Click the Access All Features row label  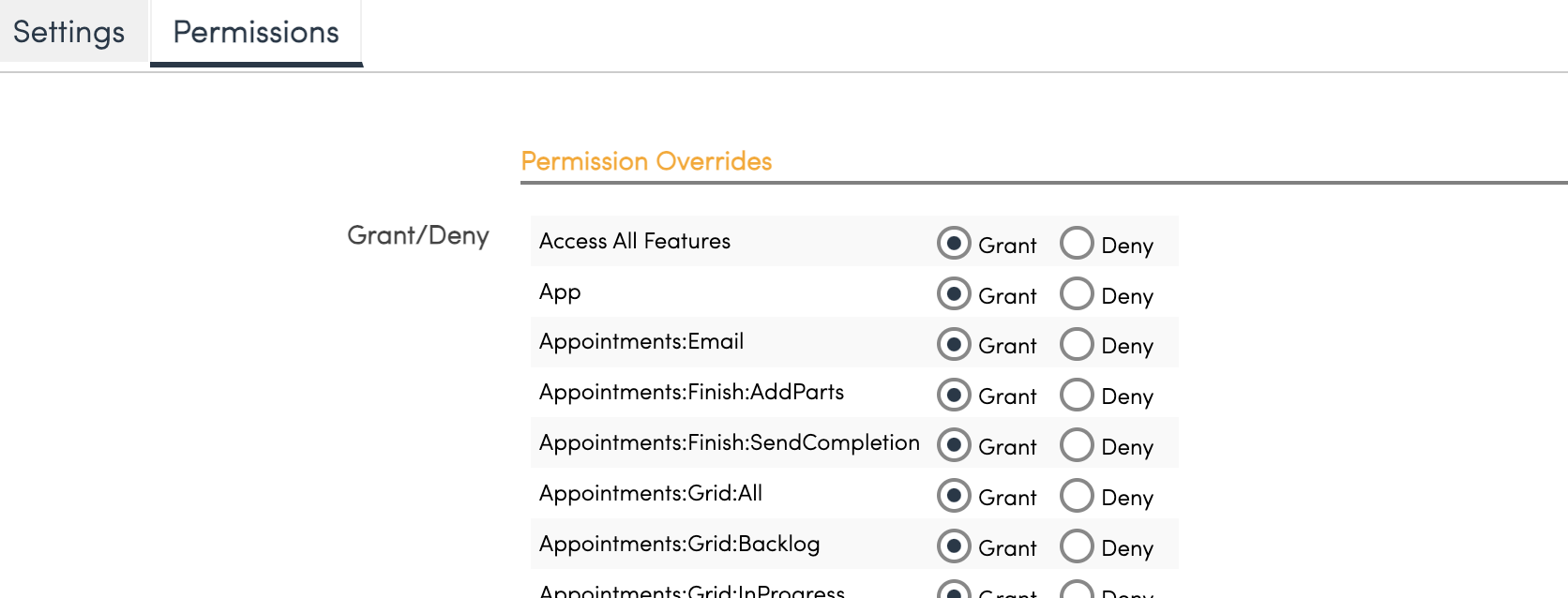pyautogui.click(x=634, y=241)
